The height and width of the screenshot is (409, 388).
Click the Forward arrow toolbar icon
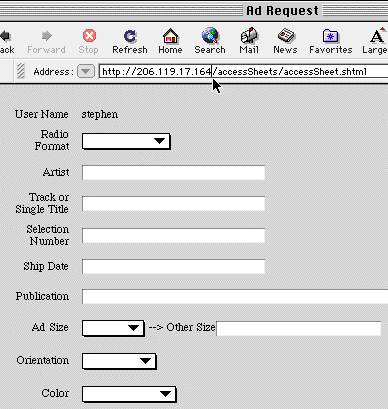coord(47,36)
